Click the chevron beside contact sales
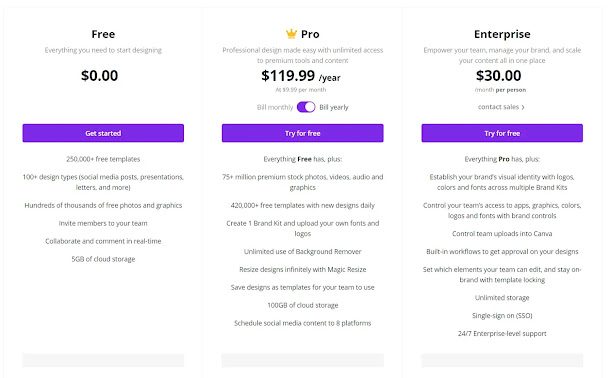Image resolution: width=611 pixels, height=378 pixels. point(523,107)
